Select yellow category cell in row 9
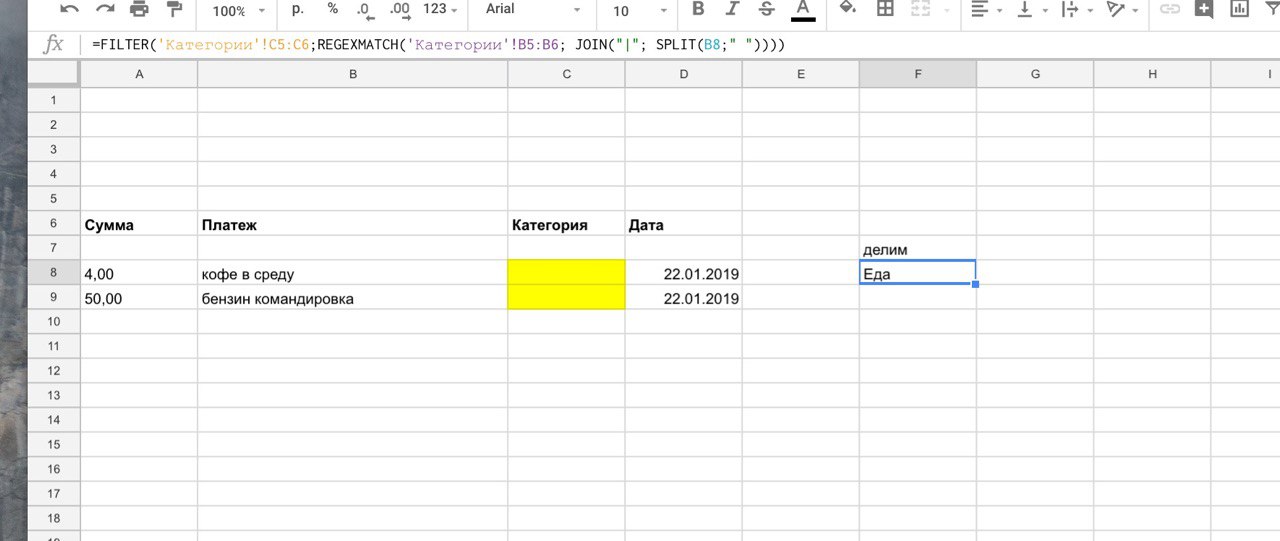Image resolution: width=1280 pixels, height=541 pixels. (566, 298)
